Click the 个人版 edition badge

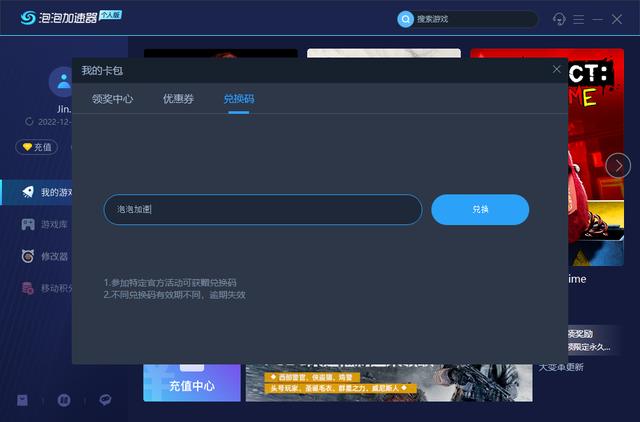pyautogui.click(x=110, y=15)
